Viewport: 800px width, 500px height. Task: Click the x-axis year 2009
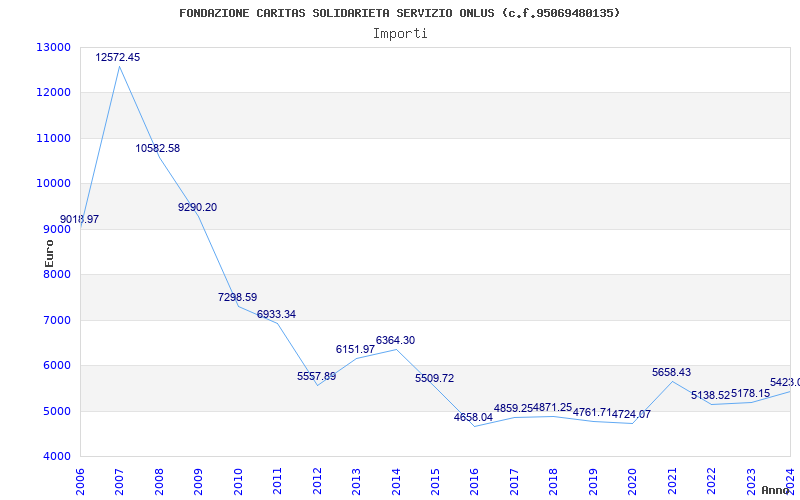pos(198,482)
